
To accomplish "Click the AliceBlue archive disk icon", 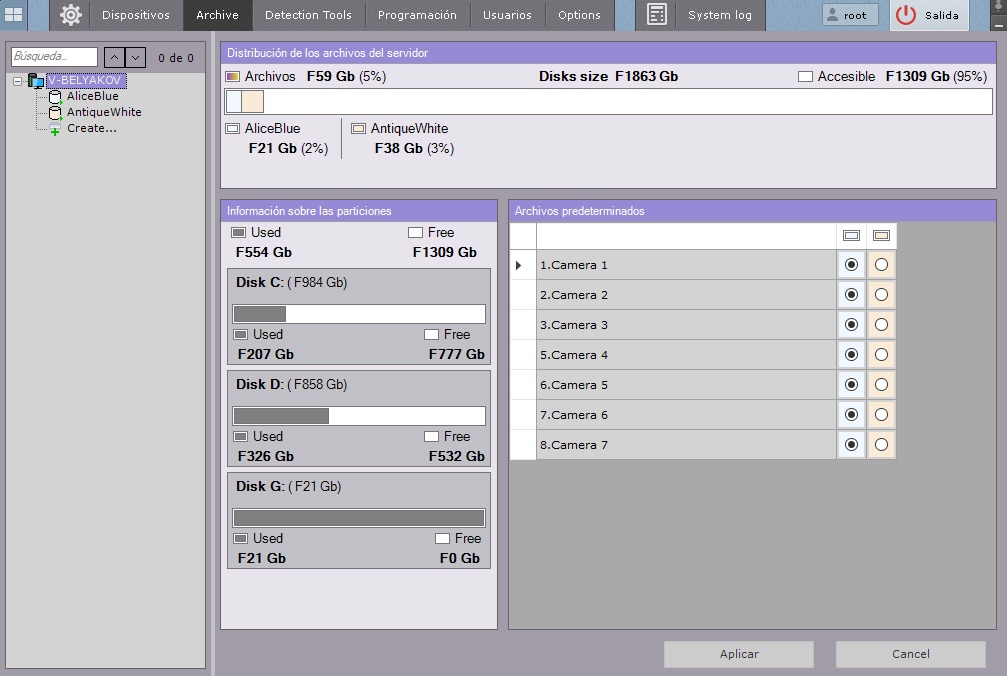I will tap(57, 96).
